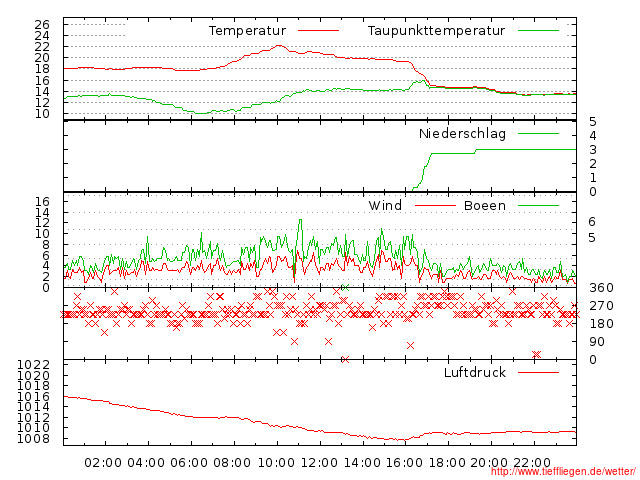The width and height of the screenshot is (640, 480).
Task: Click the green Taupunkttemperatur legend line sample
Action: [x=538, y=31]
